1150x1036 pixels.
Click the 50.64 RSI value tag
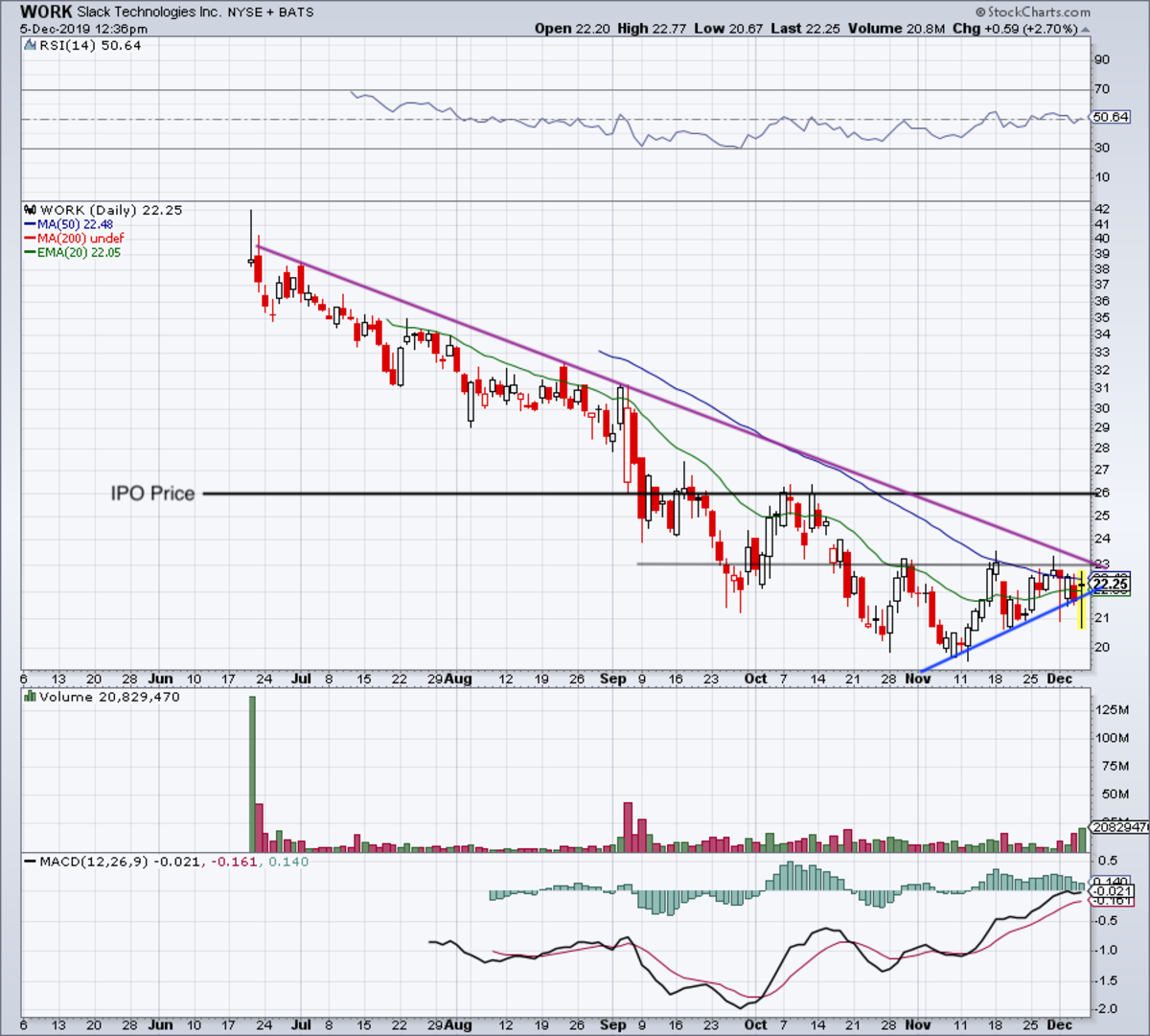(x=1110, y=118)
